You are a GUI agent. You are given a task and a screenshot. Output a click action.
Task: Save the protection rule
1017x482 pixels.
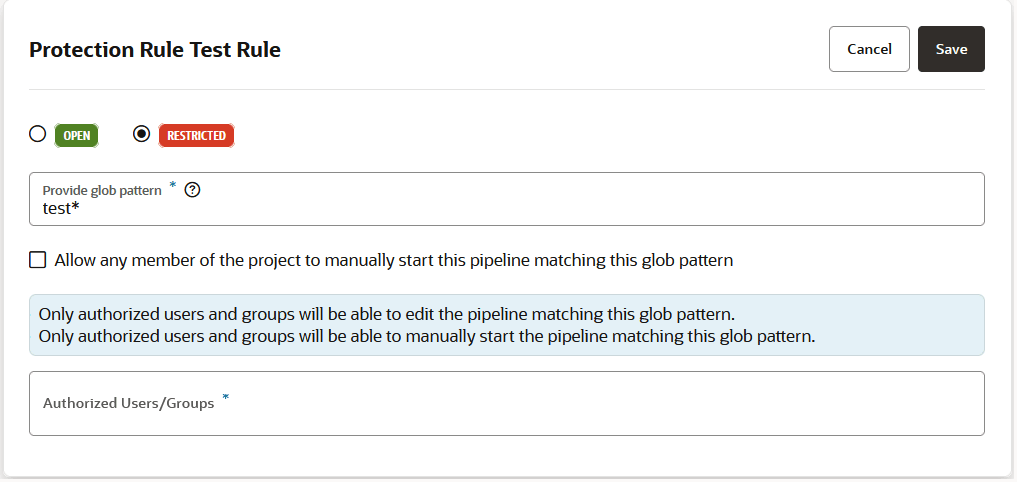951,49
